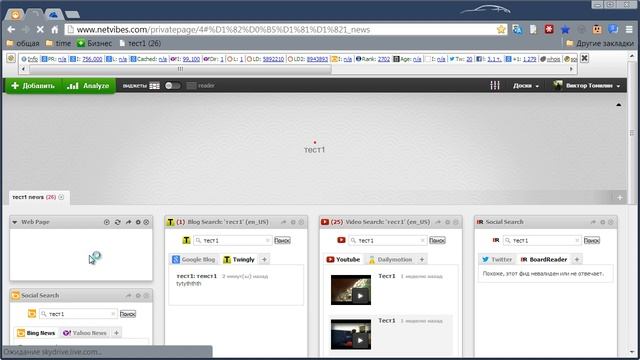Click the widgets grid view icon
640x360 pixels.
click(x=154, y=86)
